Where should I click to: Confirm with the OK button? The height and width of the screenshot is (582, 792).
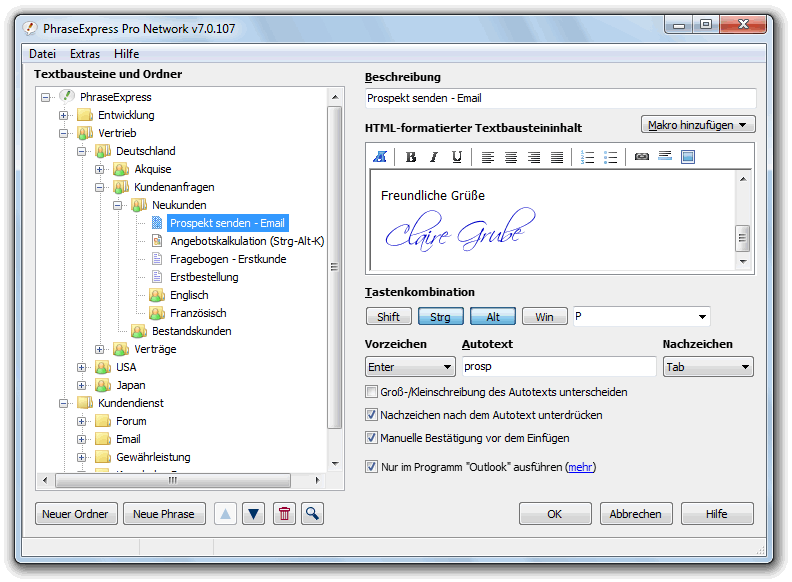click(555, 514)
